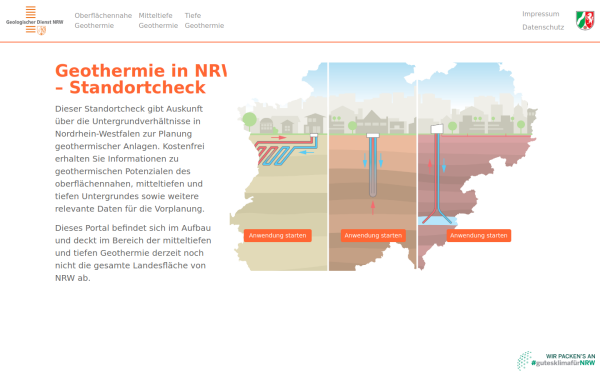Open the Datenschutz link

pos(543,28)
